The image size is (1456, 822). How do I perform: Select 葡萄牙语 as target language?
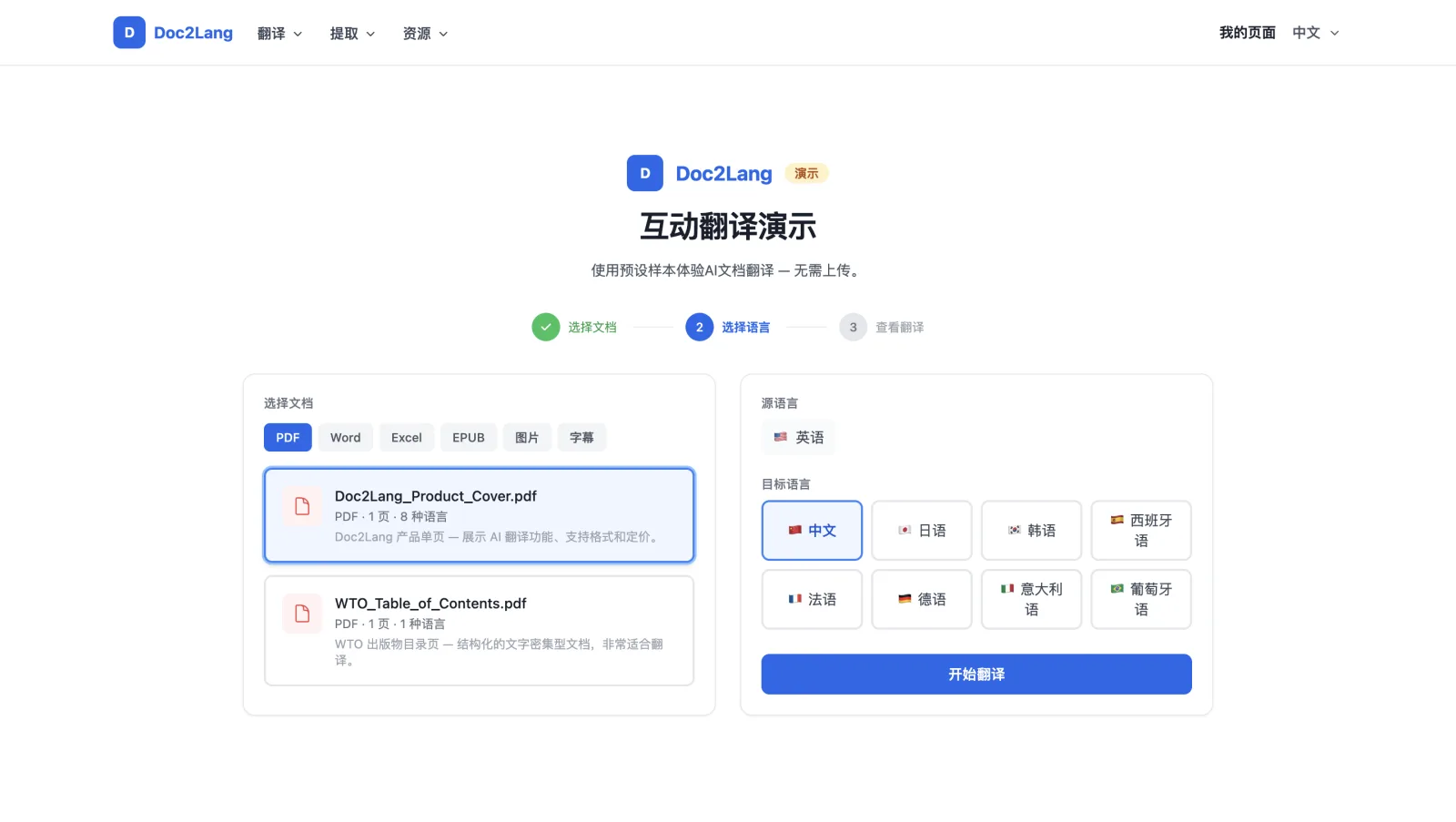pyautogui.click(x=1141, y=599)
